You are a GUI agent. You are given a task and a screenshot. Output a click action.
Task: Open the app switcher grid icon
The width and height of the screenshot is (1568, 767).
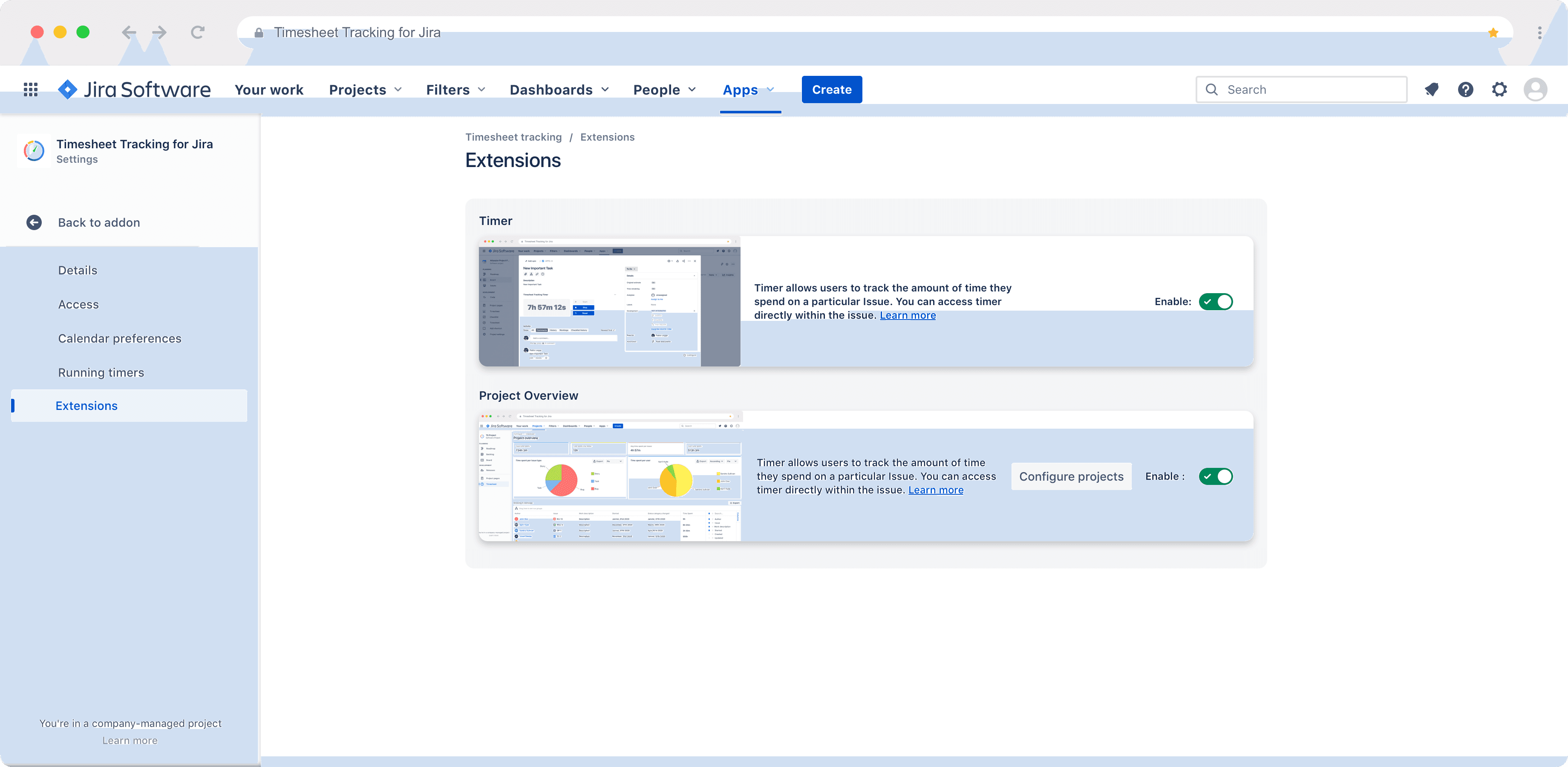coord(30,89)
